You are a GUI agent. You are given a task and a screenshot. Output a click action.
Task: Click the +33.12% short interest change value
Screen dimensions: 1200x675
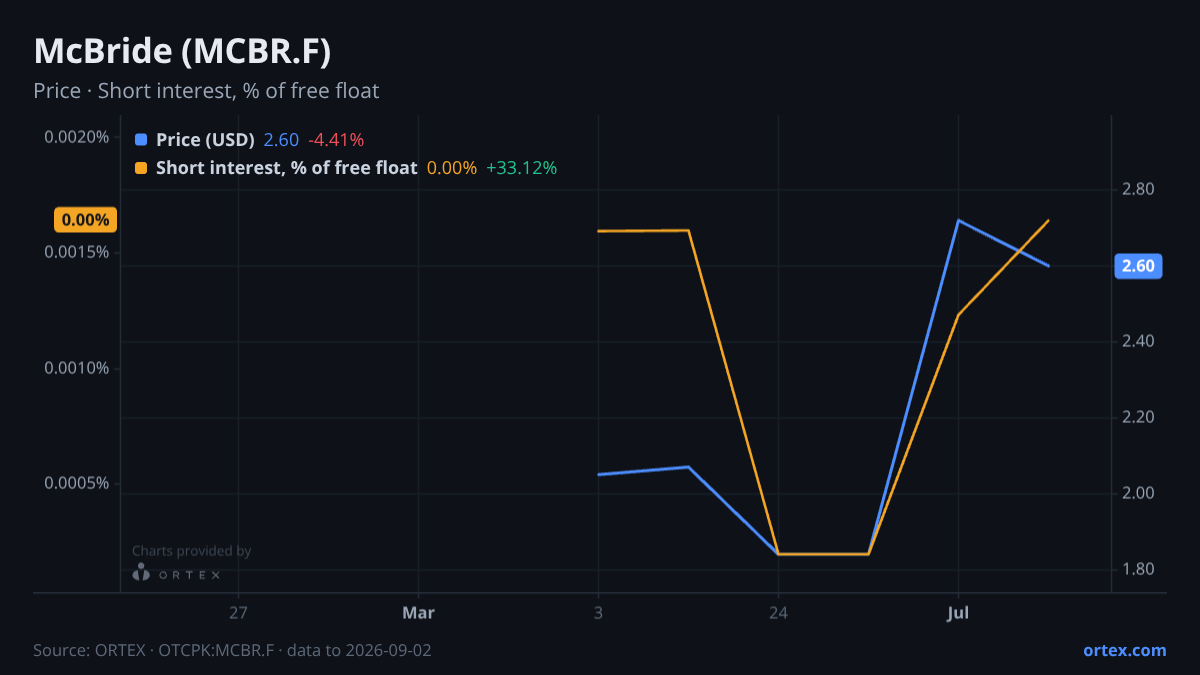point(521,168)
